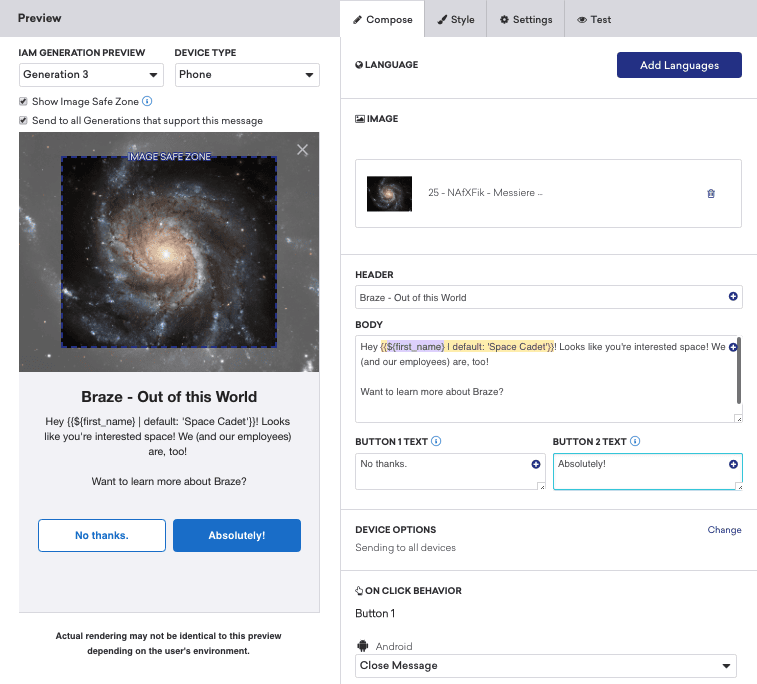Expand the Android Close Message dropdown

pos(546,666)
